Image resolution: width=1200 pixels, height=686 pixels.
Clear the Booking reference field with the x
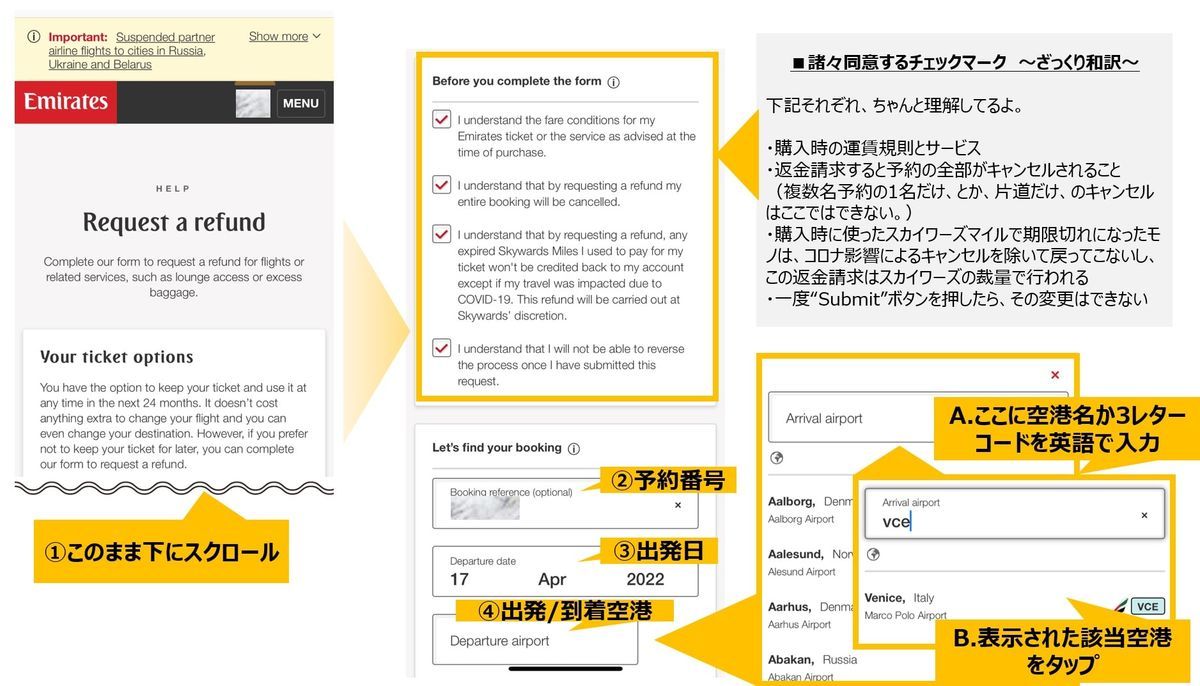677,506
